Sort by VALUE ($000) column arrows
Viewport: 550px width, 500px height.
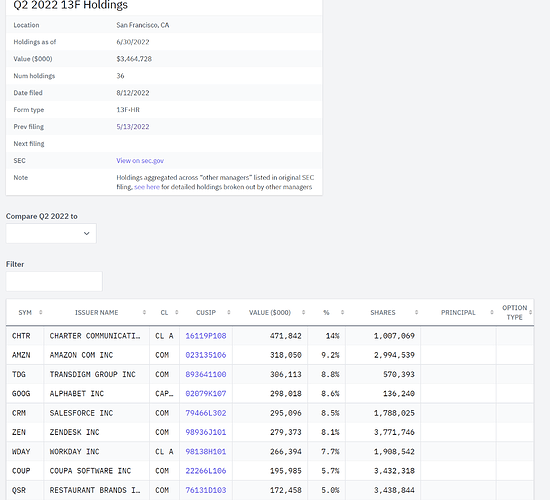(303, 313)
